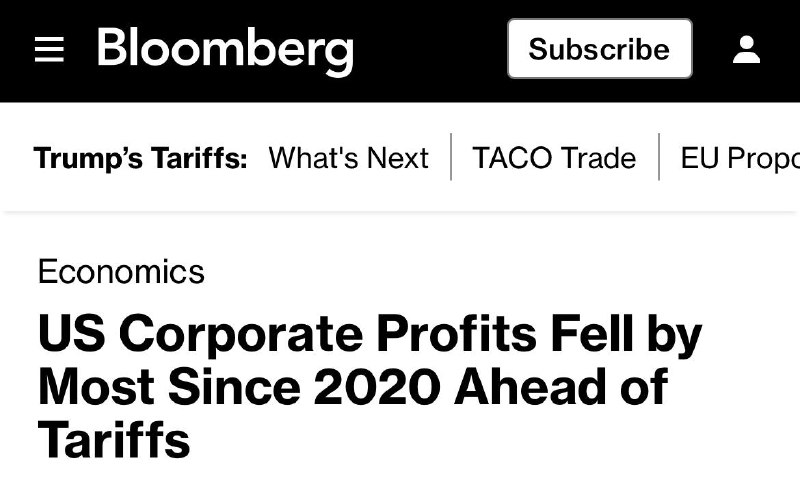This screenshot has width=800, height=495.
Task: Open the Economics category link
Action: coord(121,271)
